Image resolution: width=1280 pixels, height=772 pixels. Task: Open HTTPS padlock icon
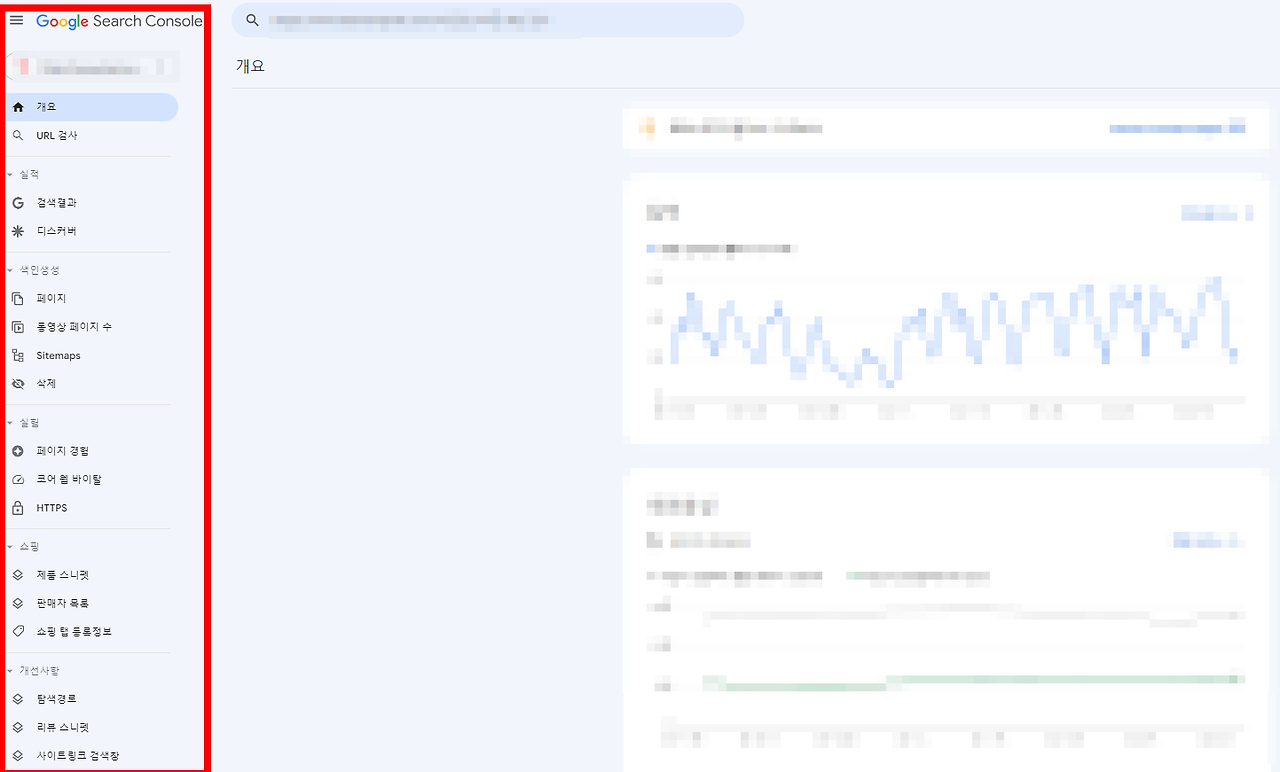pos(18,508)
